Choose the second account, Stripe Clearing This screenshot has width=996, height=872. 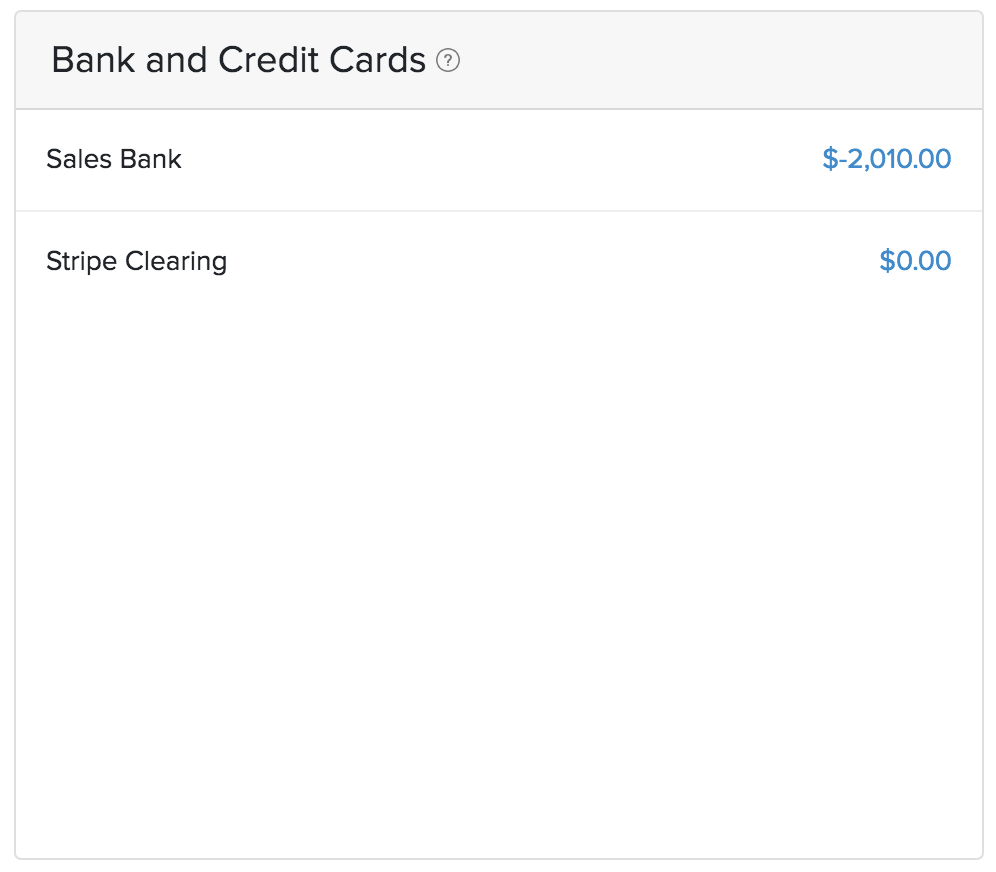136,261
